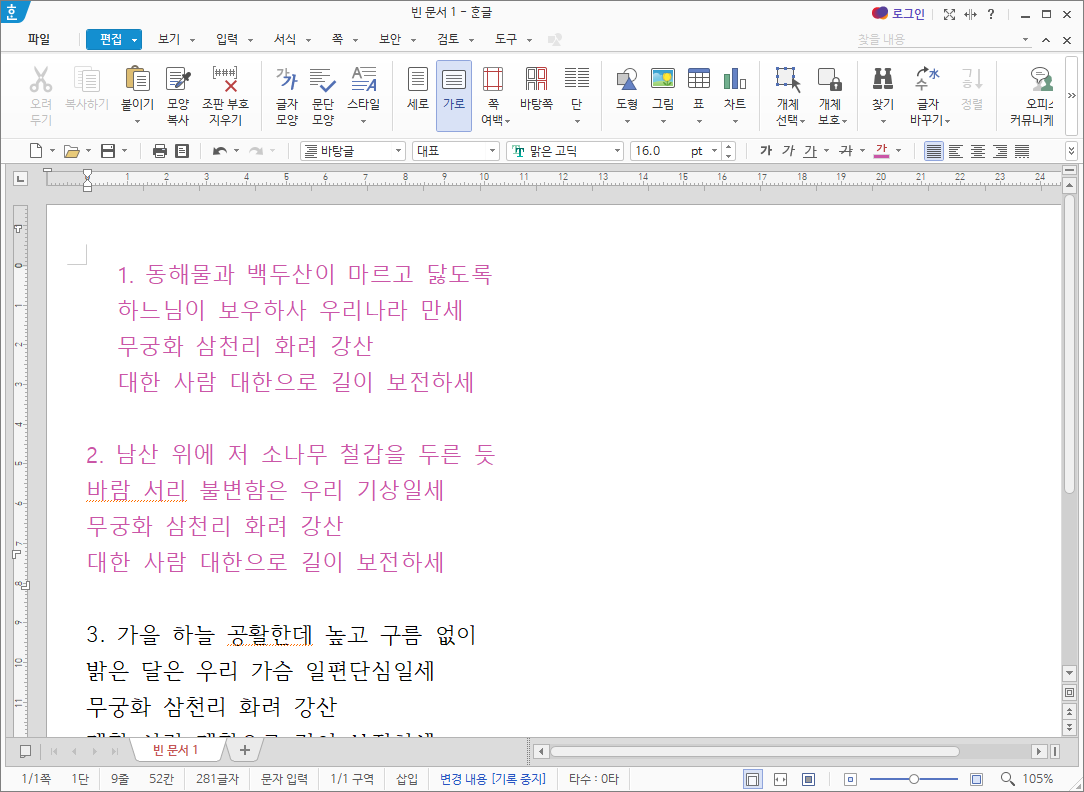Click the 단 columns icon
Screen dimensions: 1084x792
[577, 79]
